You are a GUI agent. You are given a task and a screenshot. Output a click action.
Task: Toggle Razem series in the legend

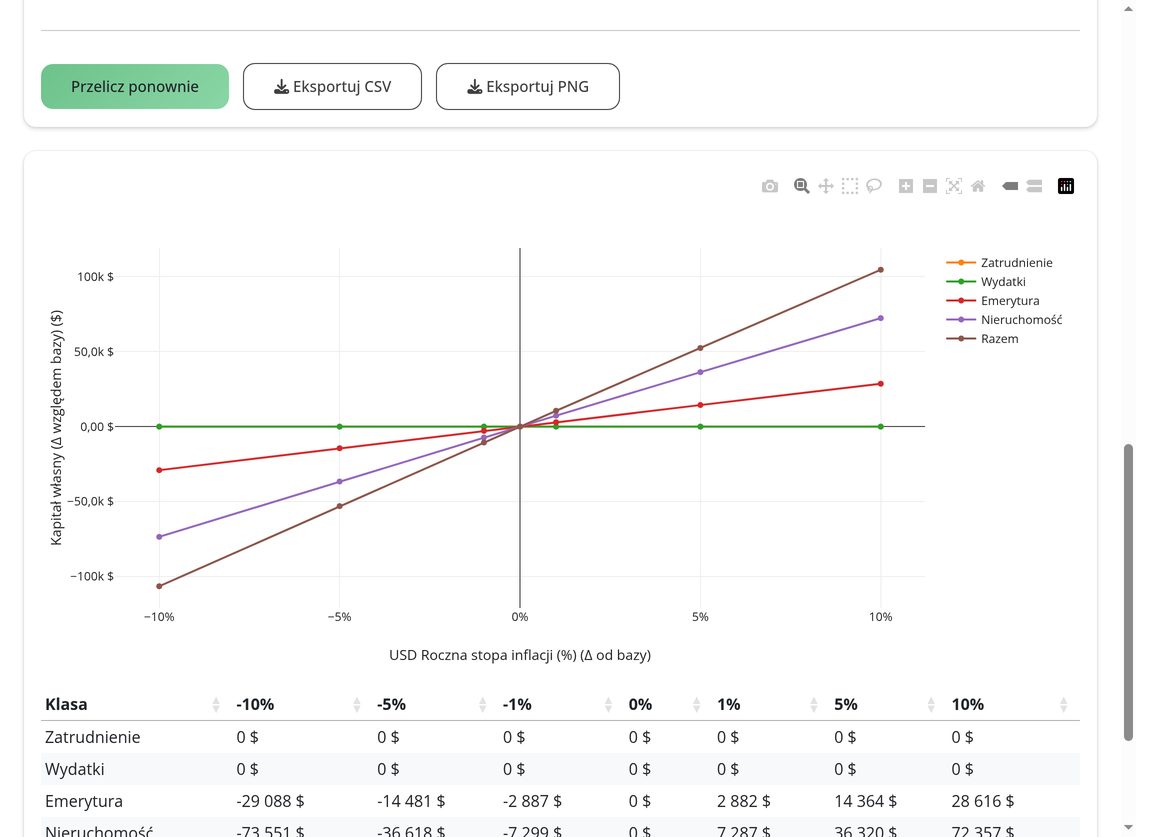[x=982, y=339]
